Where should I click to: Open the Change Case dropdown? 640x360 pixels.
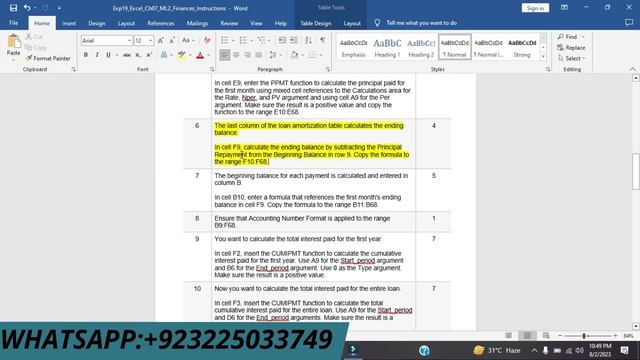[x=188, y=40]
